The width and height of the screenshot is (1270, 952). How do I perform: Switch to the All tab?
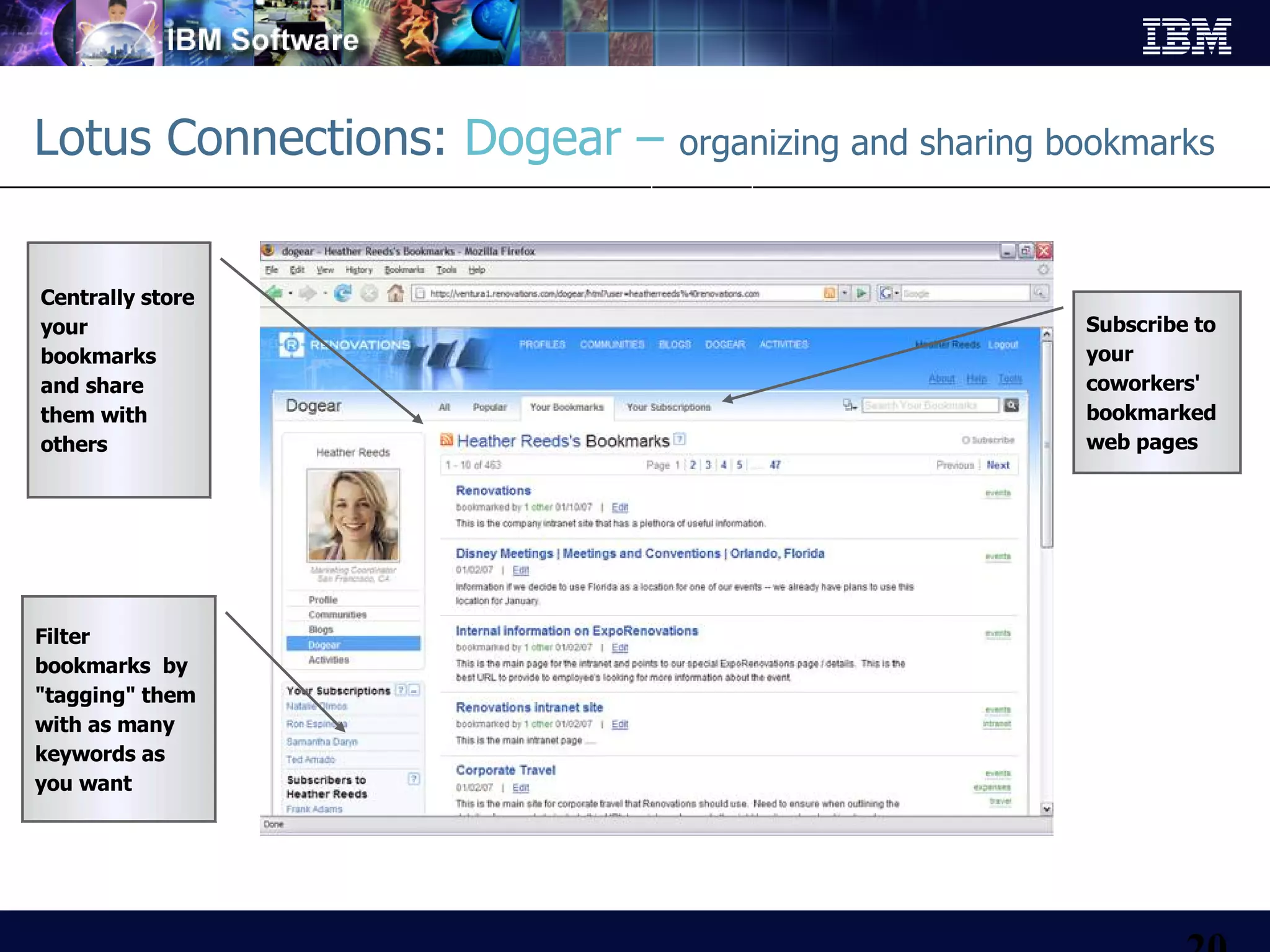coord(444,407)
